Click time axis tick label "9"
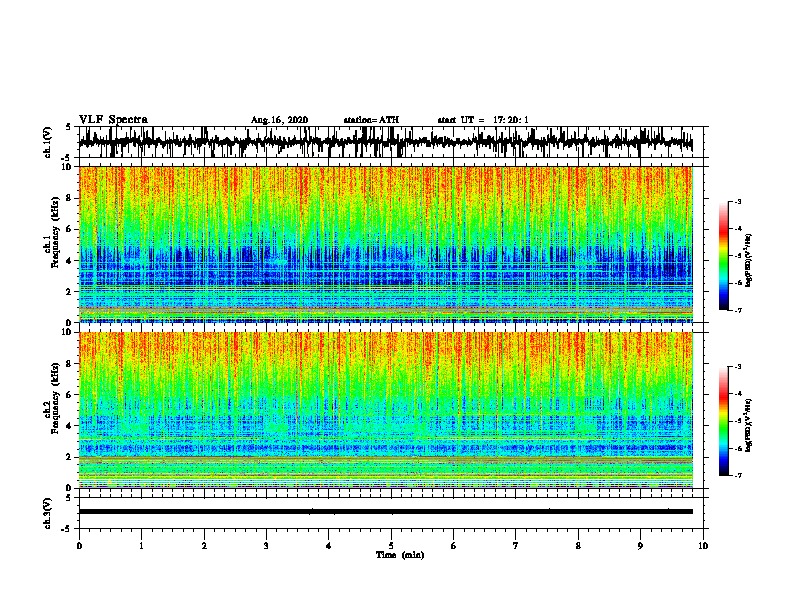This screenshot has width=792, height=612. pyautogui.click(x=640, y=546)
